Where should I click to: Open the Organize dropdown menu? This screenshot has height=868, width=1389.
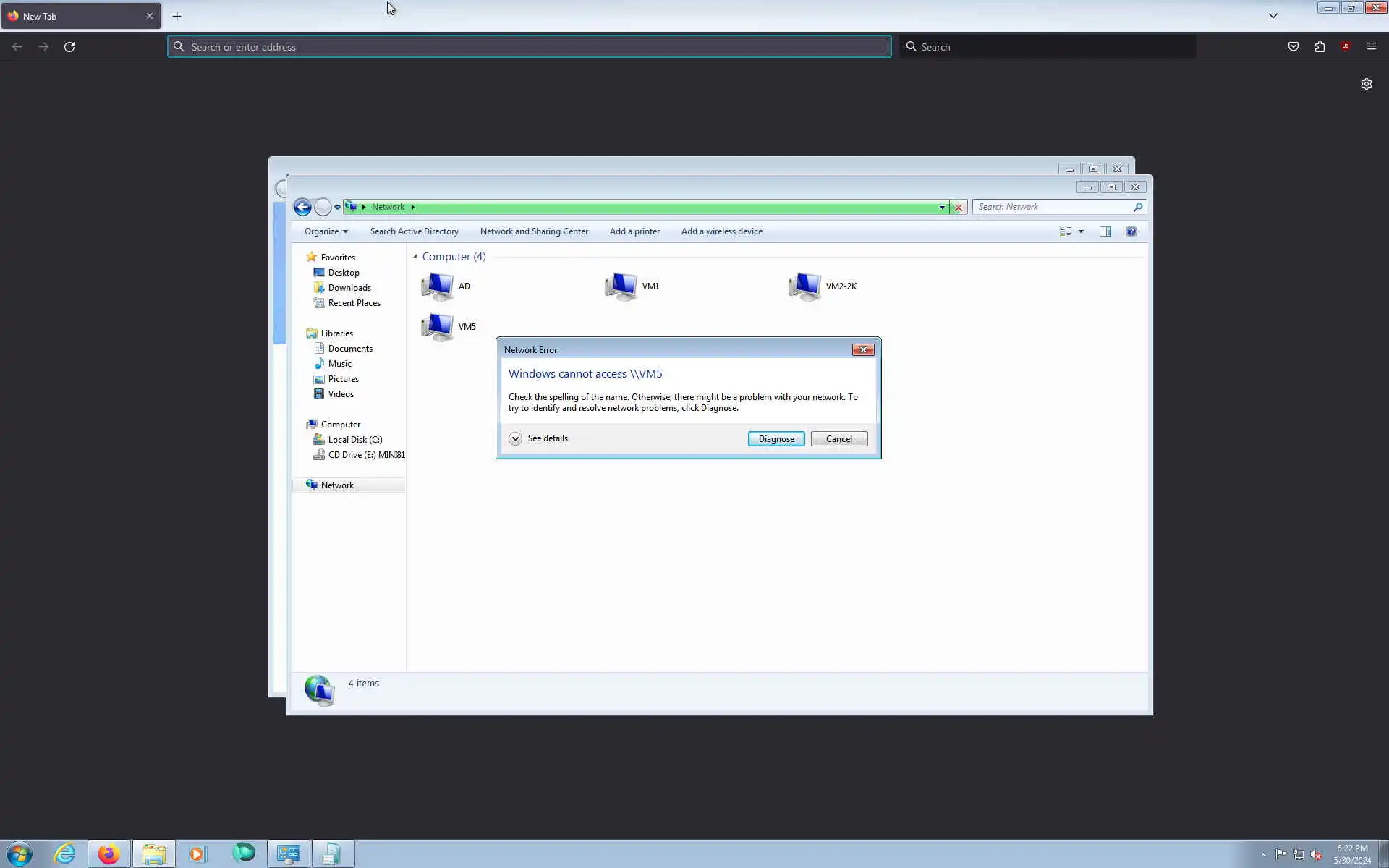click(326, 231)
